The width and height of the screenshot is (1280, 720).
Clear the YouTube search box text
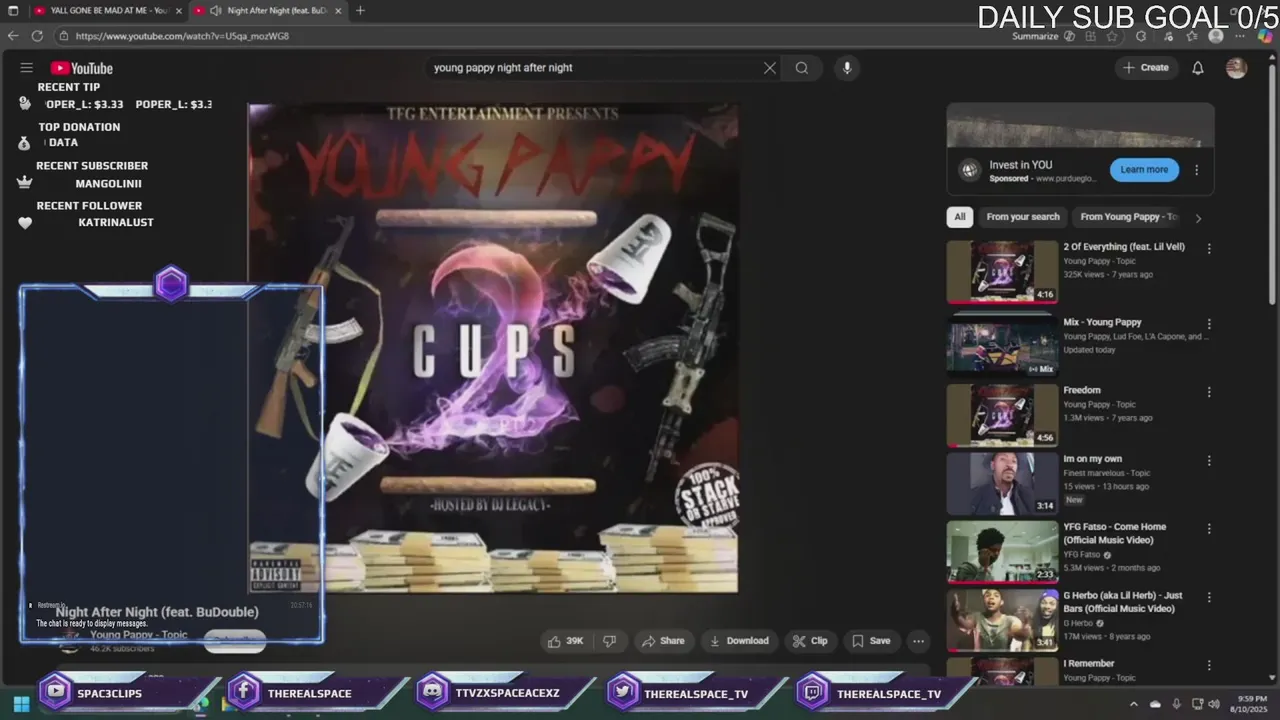(769, 68)
